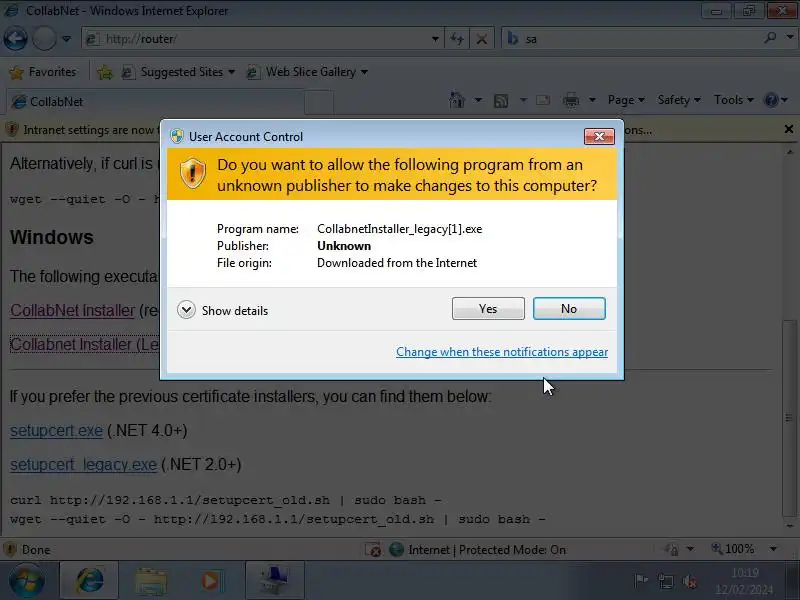The image size is (800, 600).
Task: Close the User Account Control dialog
Action: (x=599, y=136)
